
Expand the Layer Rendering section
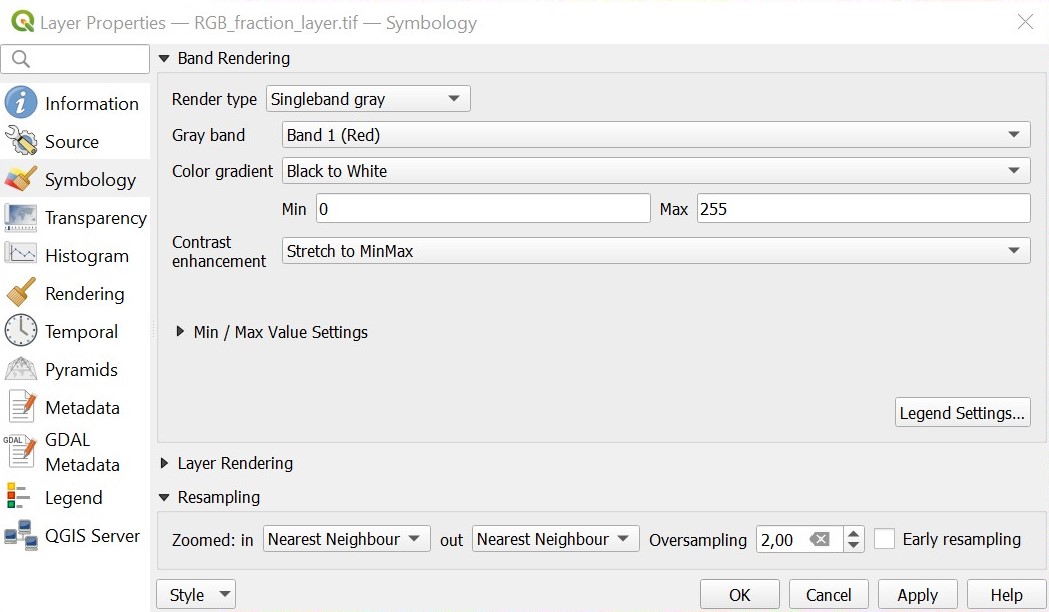[x=165, y=464]
